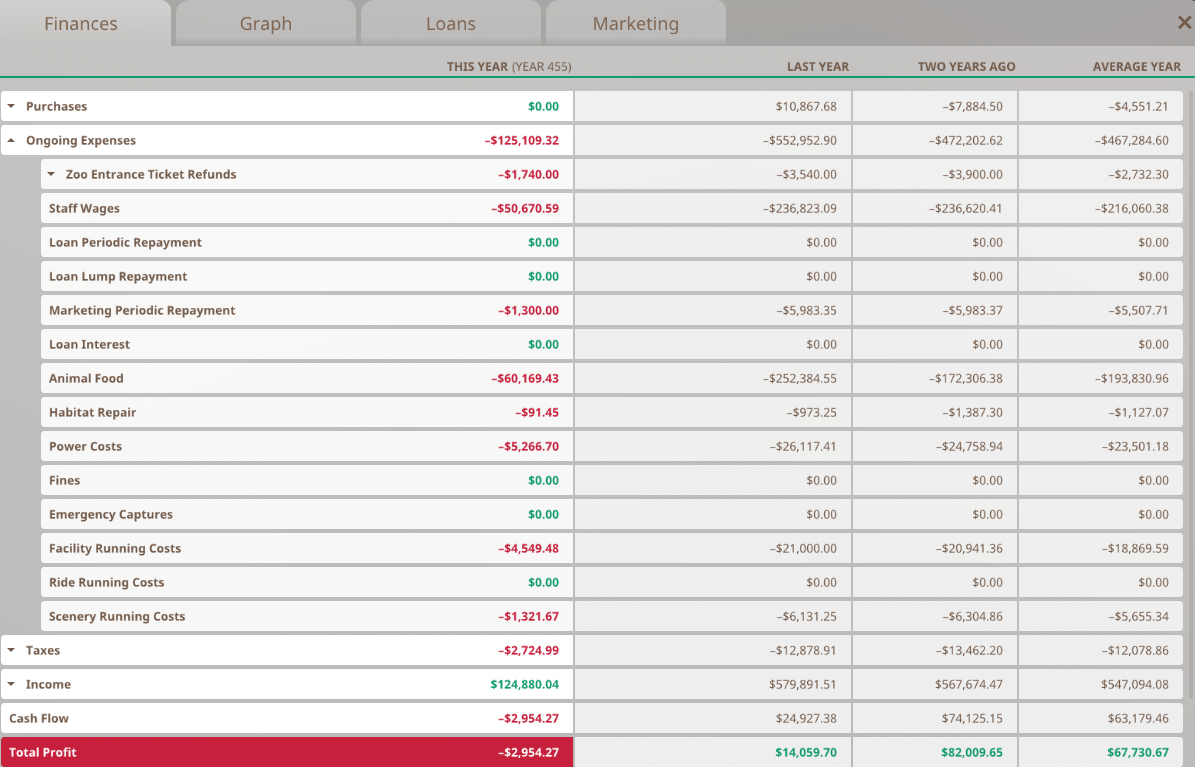Click the Power Costs label
Image resolution: width=1195 pixels, height=767 pixels.
click(85, 446)
